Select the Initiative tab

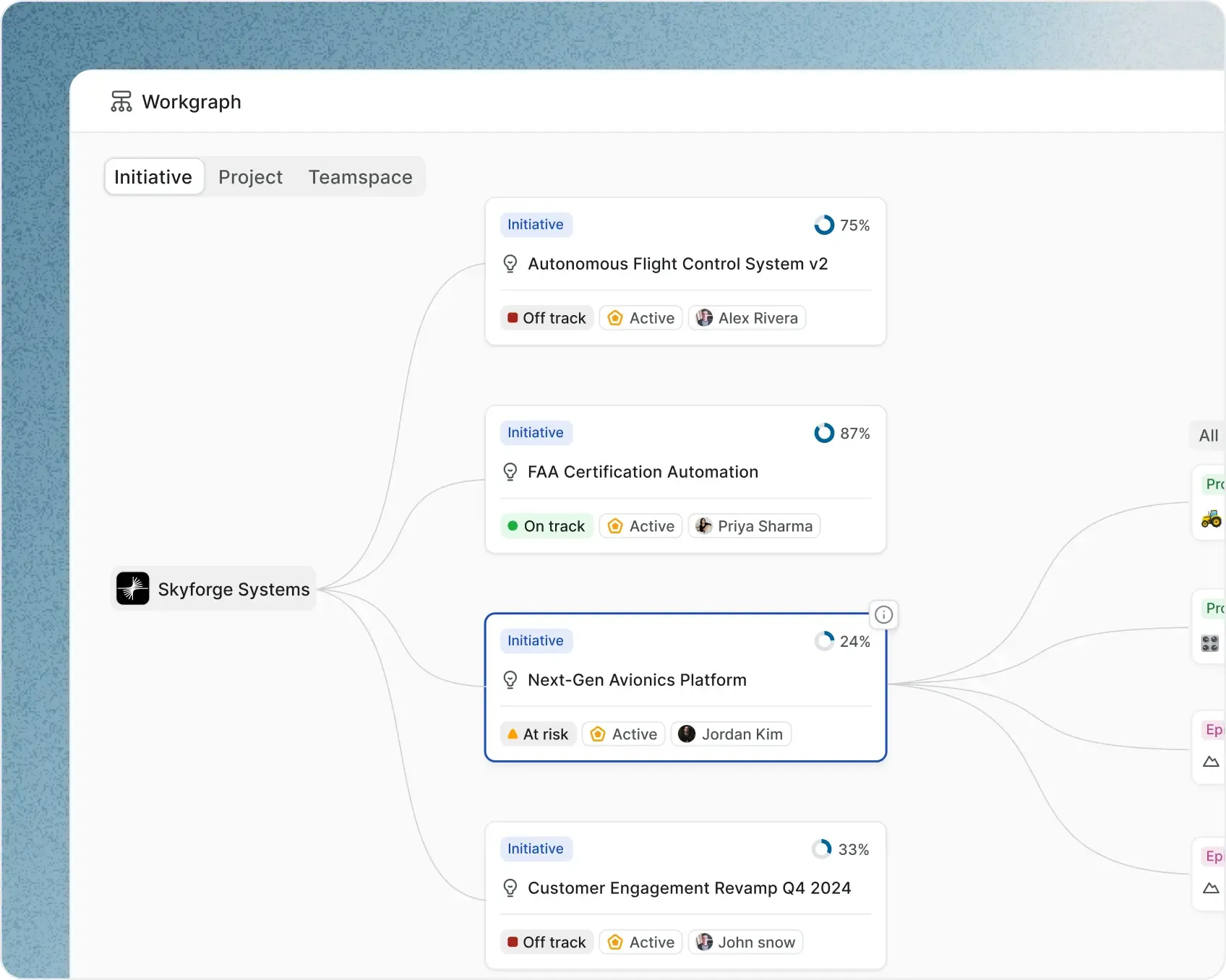153,176
